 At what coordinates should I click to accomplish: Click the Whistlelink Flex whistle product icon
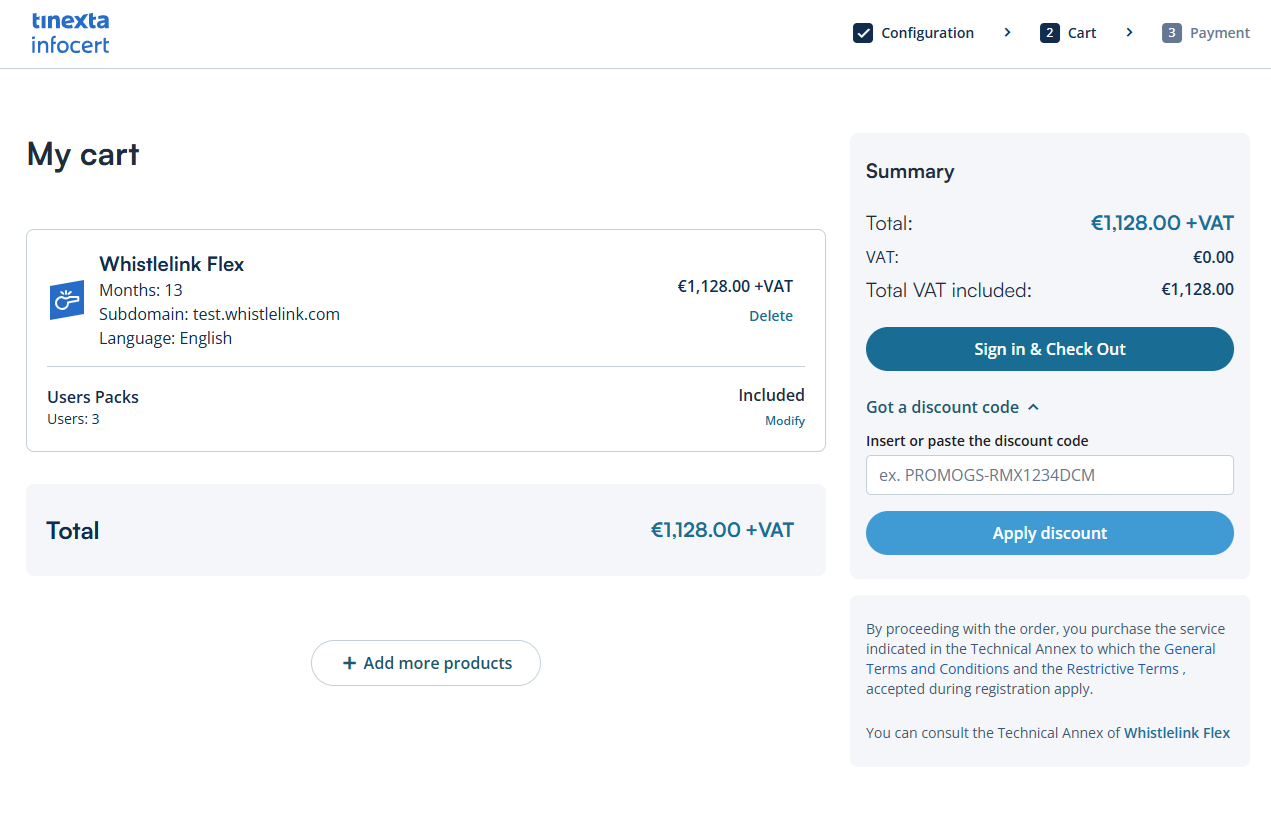(x=66, y=300)
